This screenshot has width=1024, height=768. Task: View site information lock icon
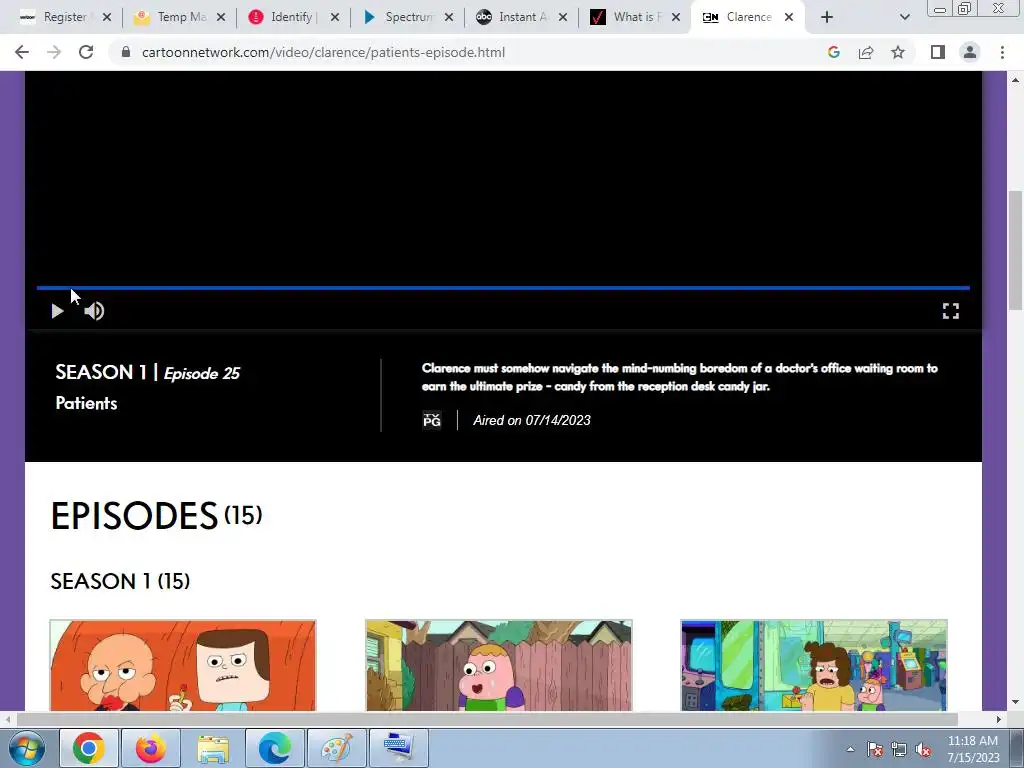[127, 52]
